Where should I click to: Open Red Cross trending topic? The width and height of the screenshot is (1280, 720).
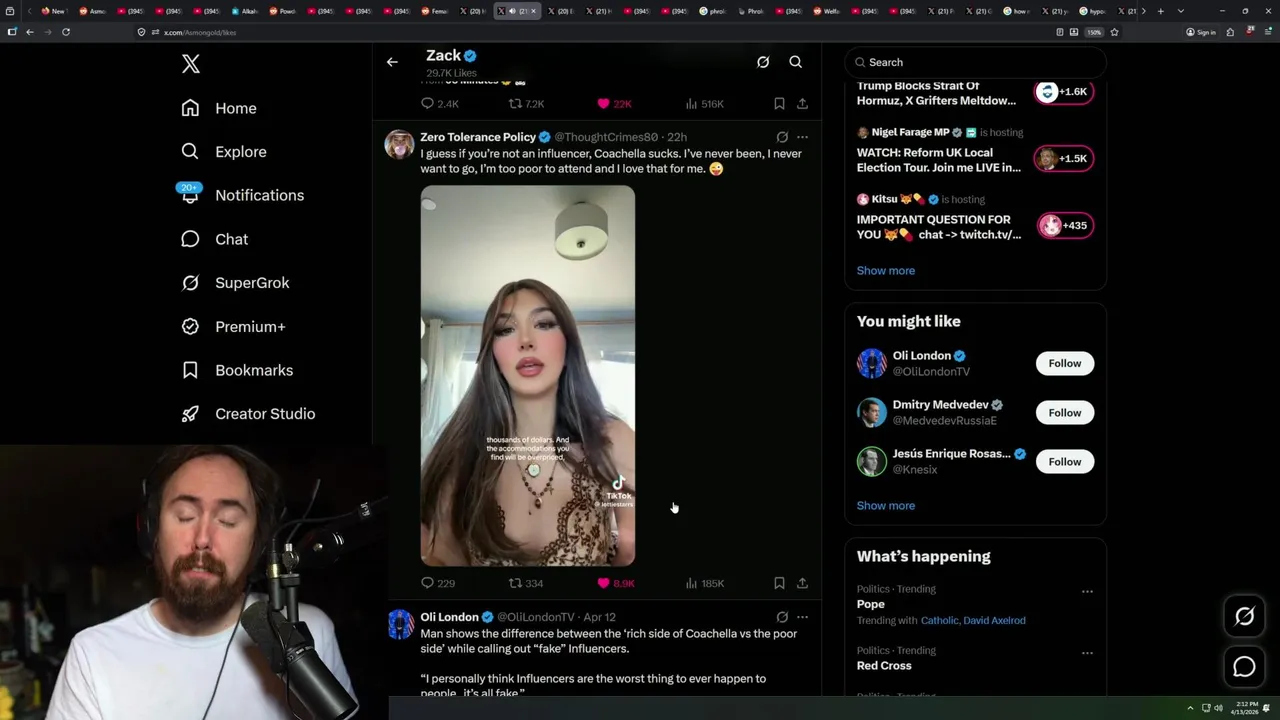pos(884,666)
